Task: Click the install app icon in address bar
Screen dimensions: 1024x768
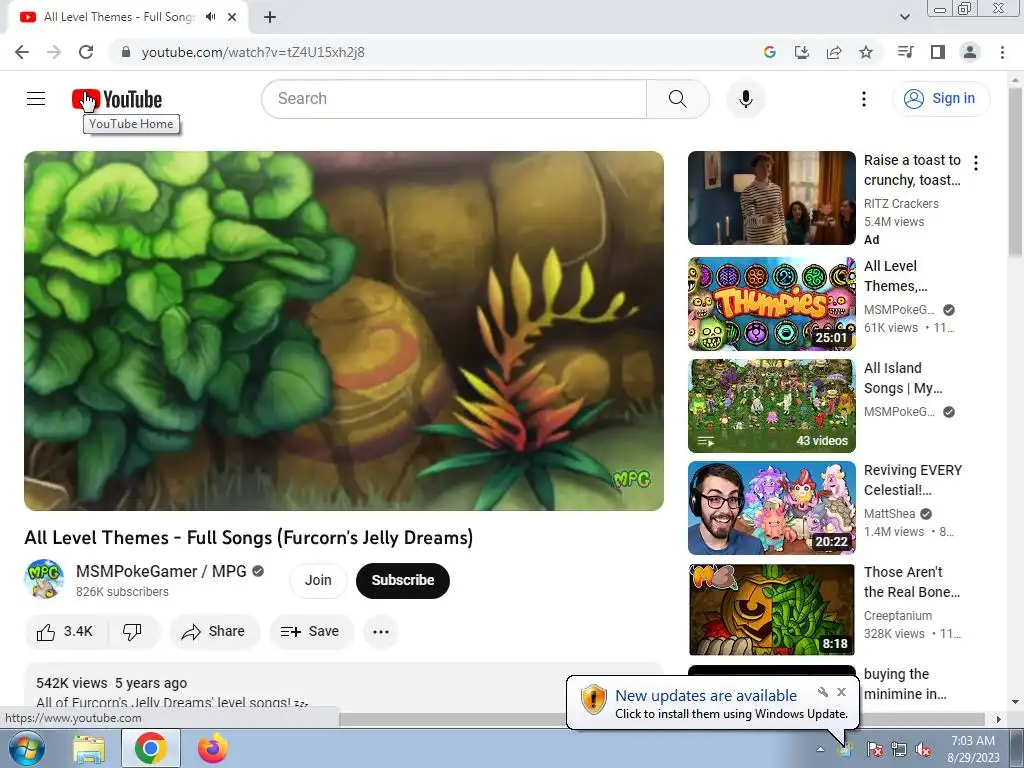Action: point(801,52)
